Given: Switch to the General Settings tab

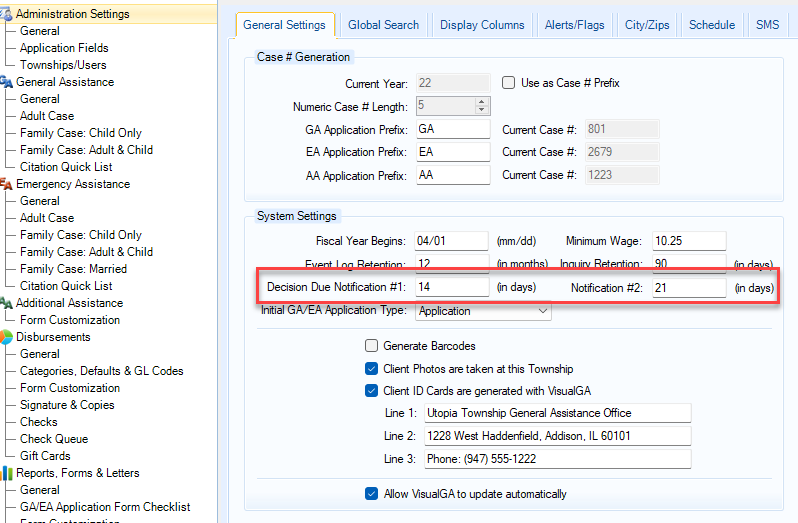Looking at the screenshot, I should [x=284, y=25].
